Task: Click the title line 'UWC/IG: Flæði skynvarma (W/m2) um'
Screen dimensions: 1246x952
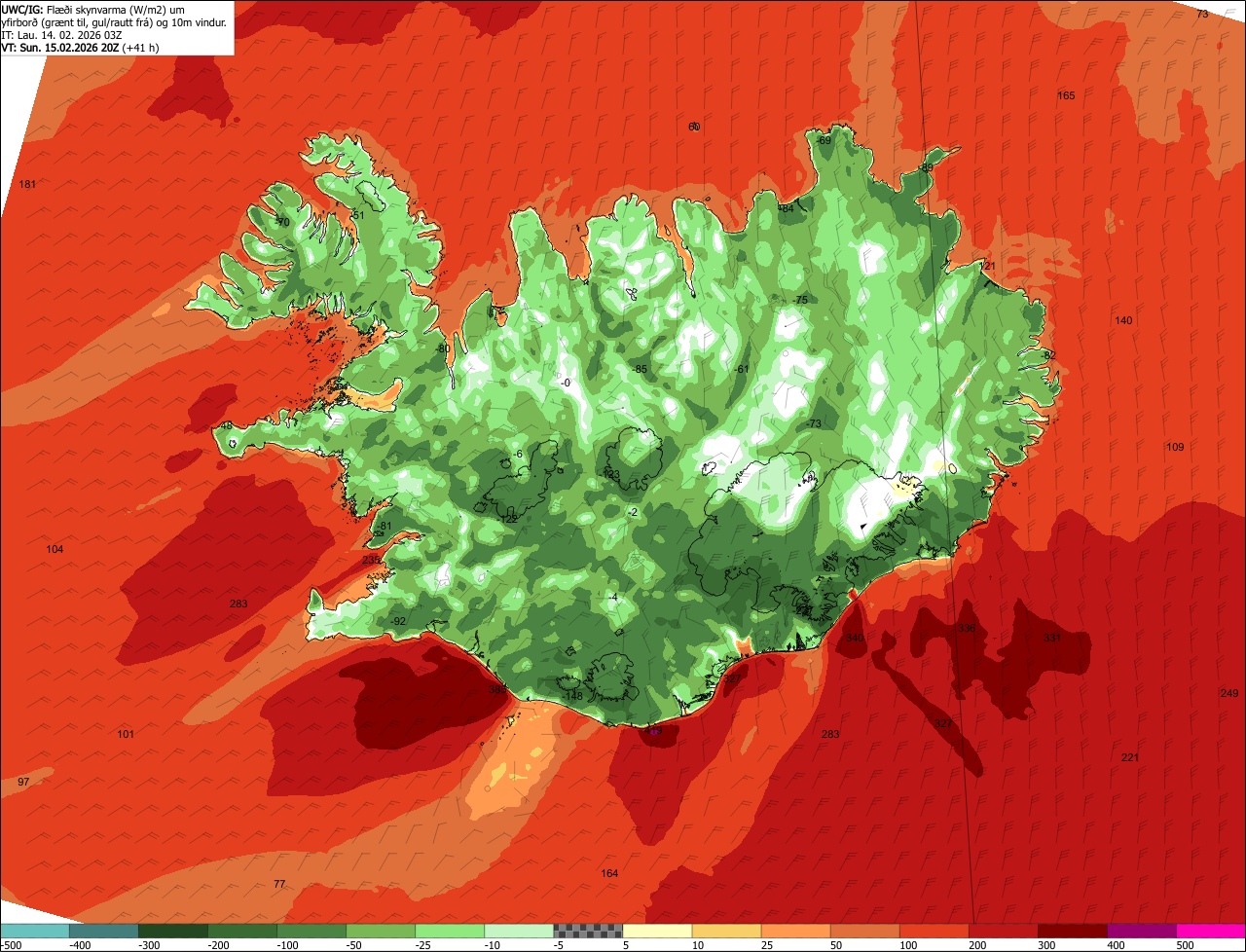Action: point(92,9)
